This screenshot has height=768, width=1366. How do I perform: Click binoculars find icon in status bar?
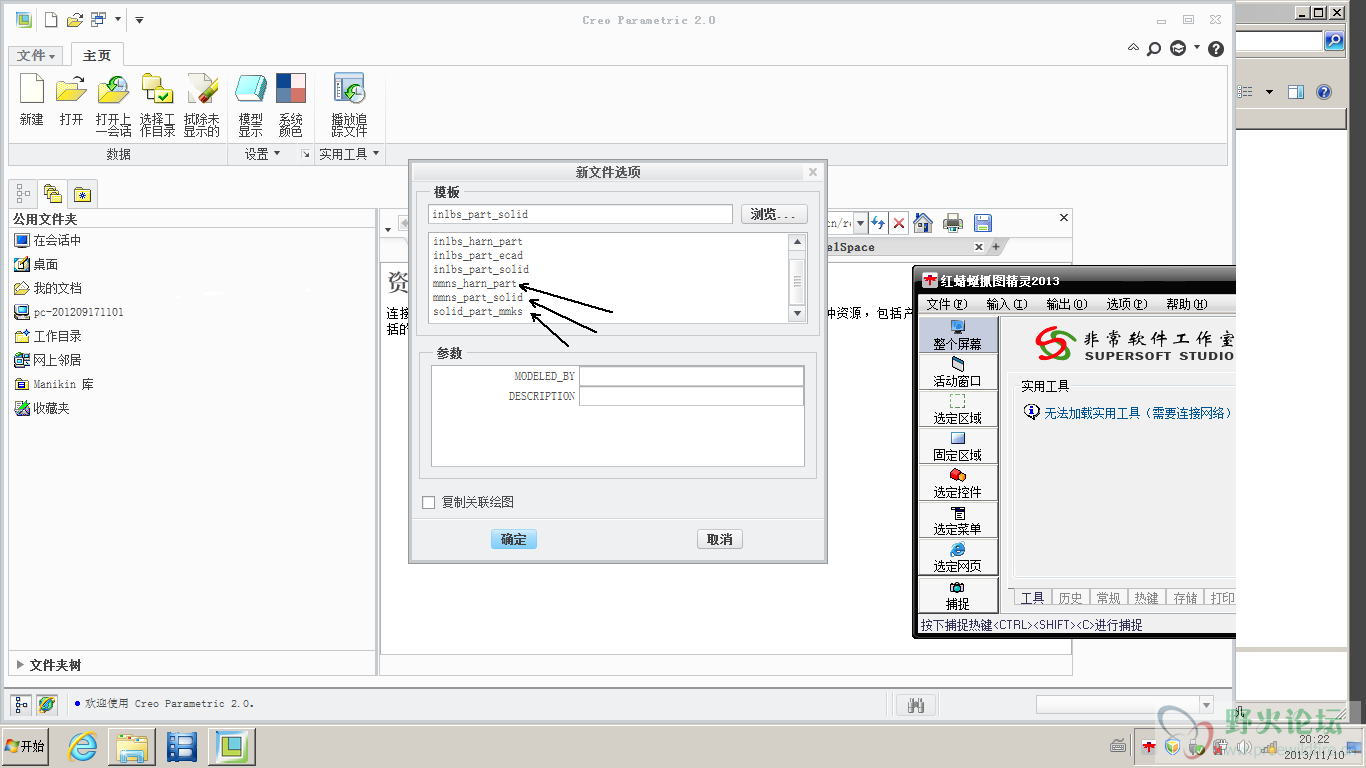pos(915,705)
